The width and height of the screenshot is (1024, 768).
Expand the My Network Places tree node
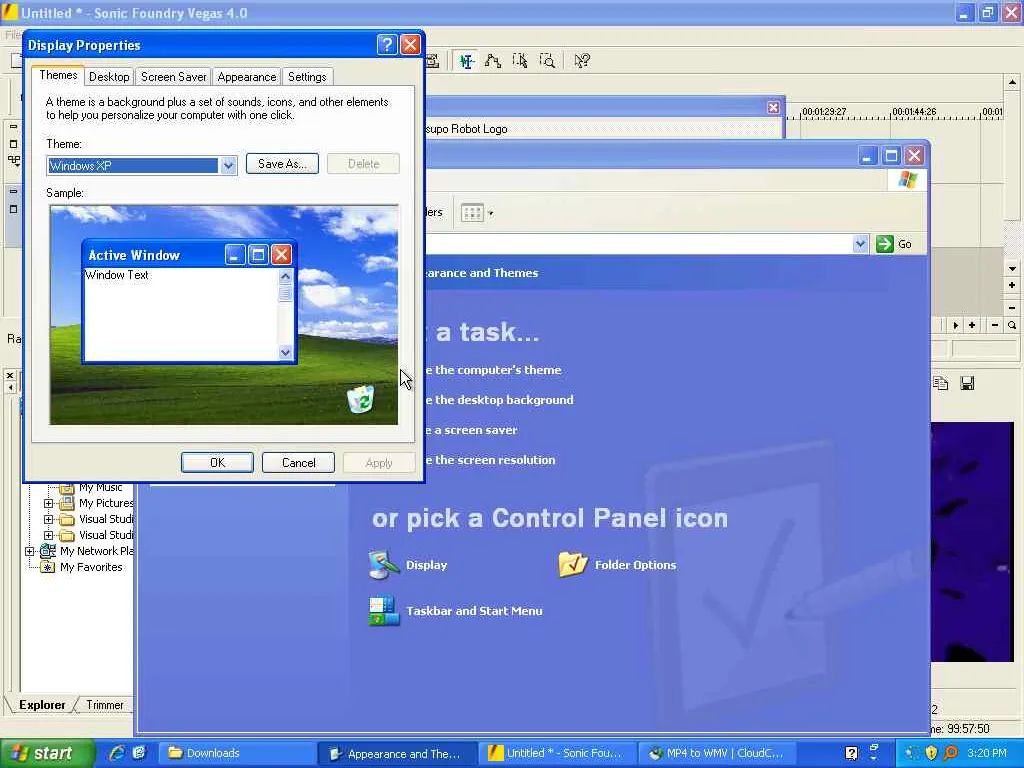click(29, 551)
